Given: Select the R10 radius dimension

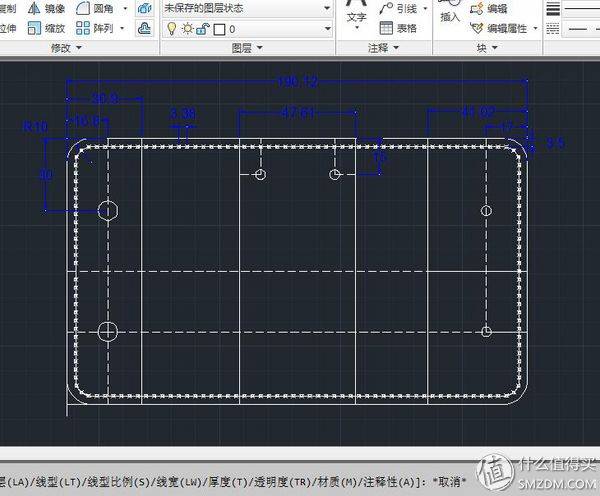Looking at the screenshot, I should (x=35, y=127).
